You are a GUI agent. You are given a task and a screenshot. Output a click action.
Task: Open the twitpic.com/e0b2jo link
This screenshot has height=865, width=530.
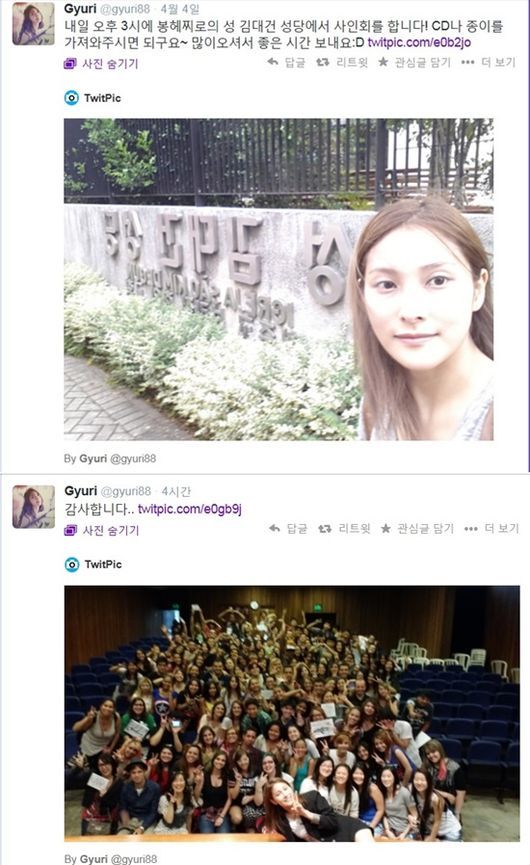[x=419, y=42]
